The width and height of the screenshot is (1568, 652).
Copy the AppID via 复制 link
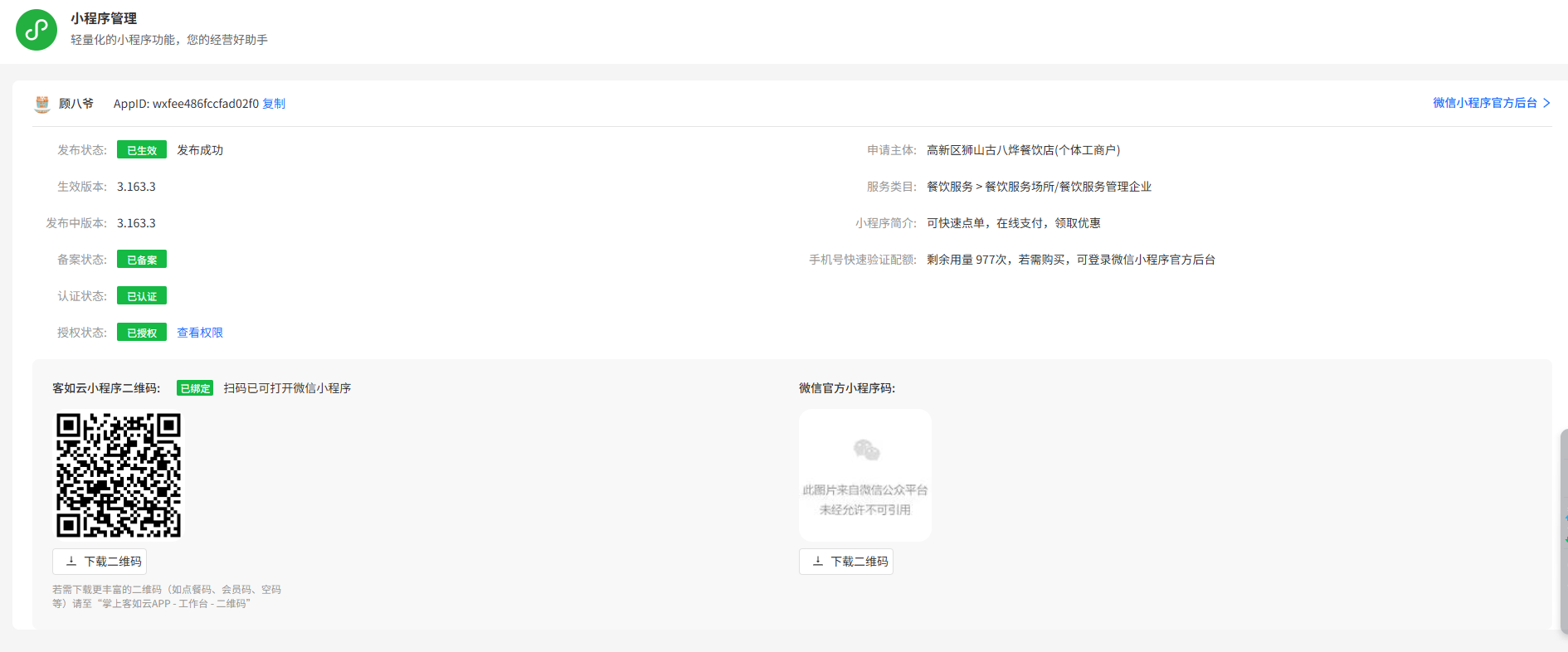[x=274, y=104]
